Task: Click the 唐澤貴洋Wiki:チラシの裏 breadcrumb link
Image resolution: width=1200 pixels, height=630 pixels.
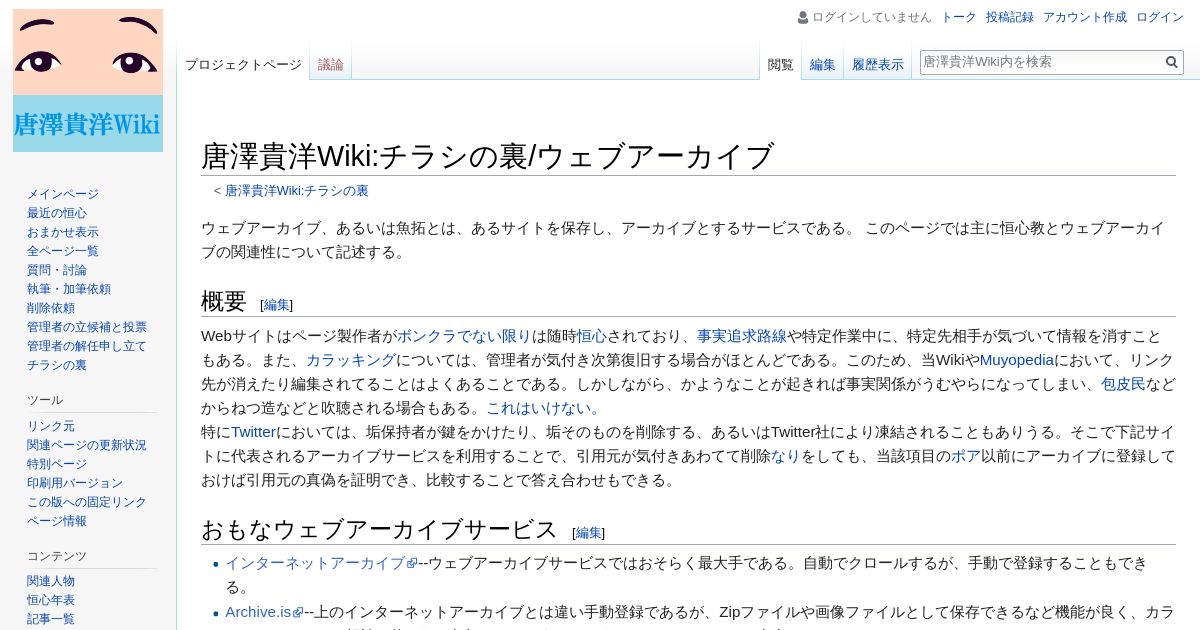Action: coord(297,190)
